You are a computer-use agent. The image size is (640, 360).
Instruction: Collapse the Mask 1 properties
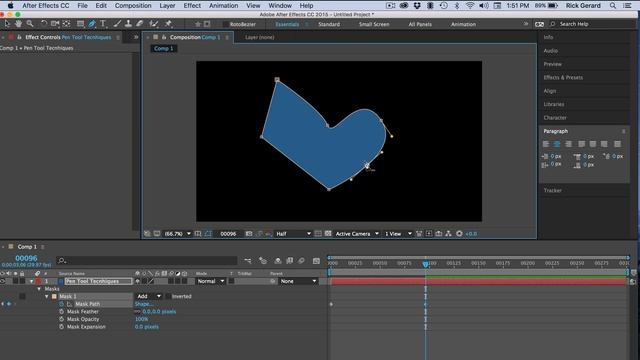tap(47, 296)
